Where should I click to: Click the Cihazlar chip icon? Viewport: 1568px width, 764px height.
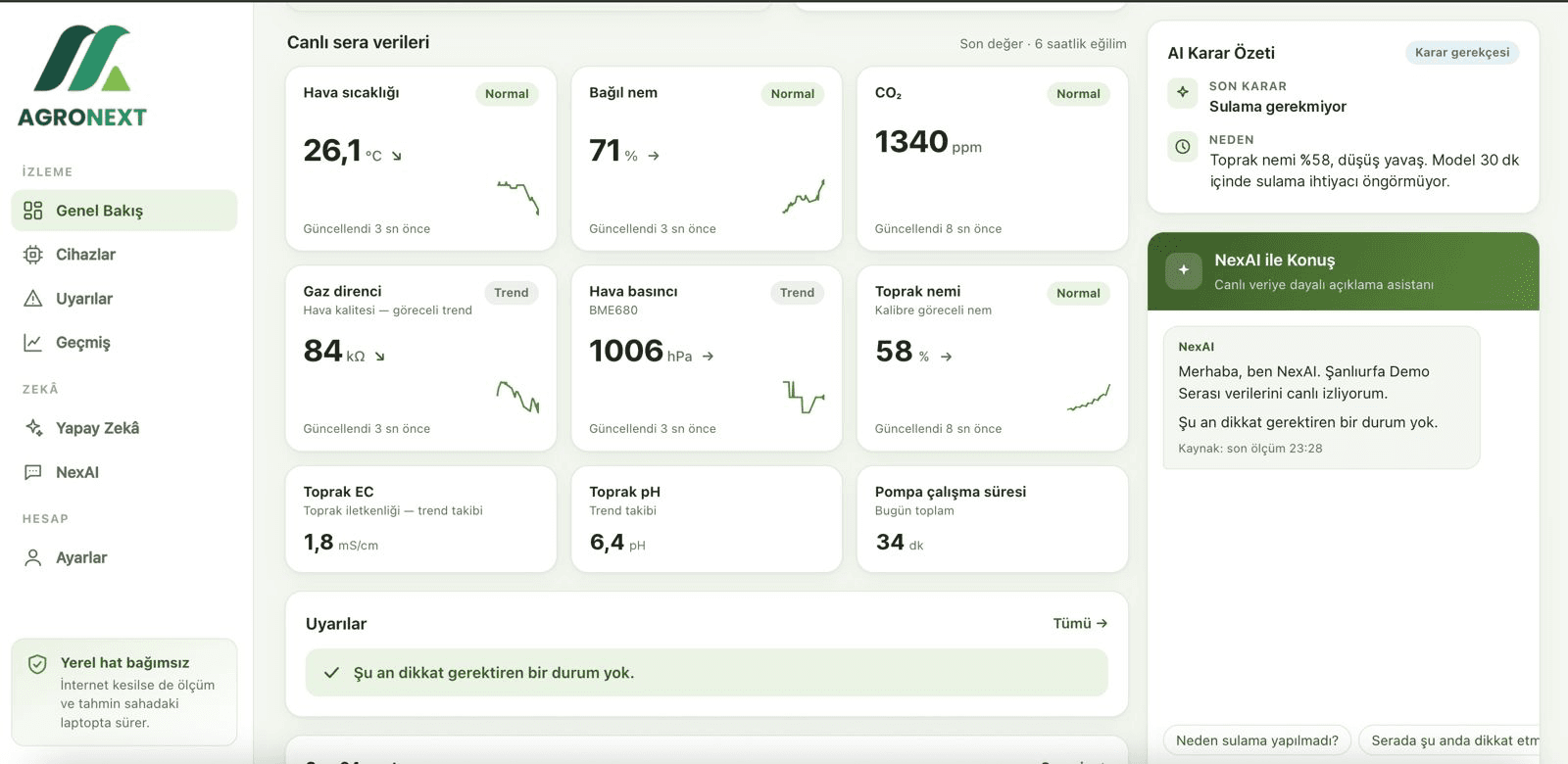(x=33, y=255)
